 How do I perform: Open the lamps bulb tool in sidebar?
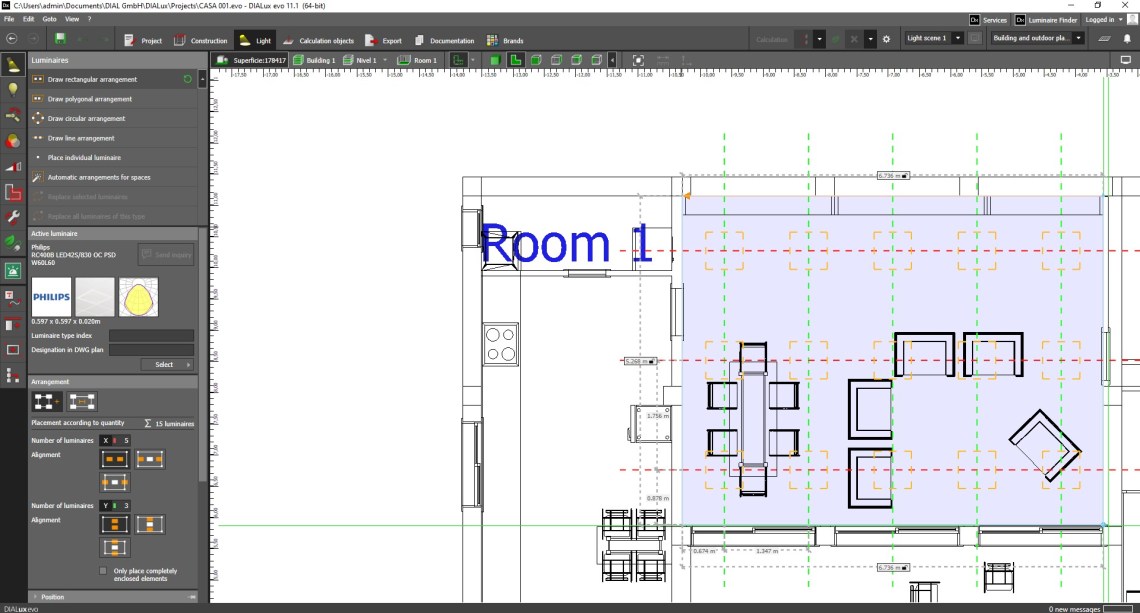[x=13, y=89]
